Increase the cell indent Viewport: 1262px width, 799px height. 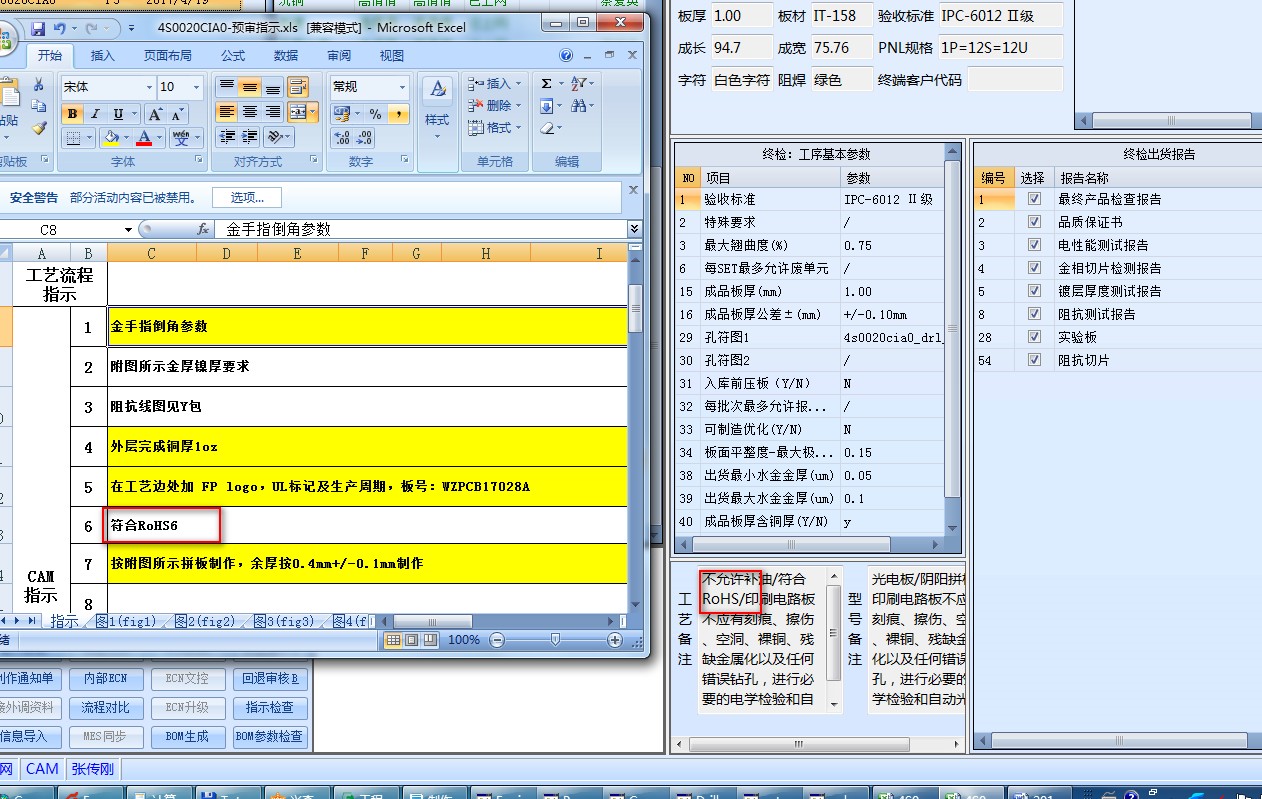(x=250, y=137)
